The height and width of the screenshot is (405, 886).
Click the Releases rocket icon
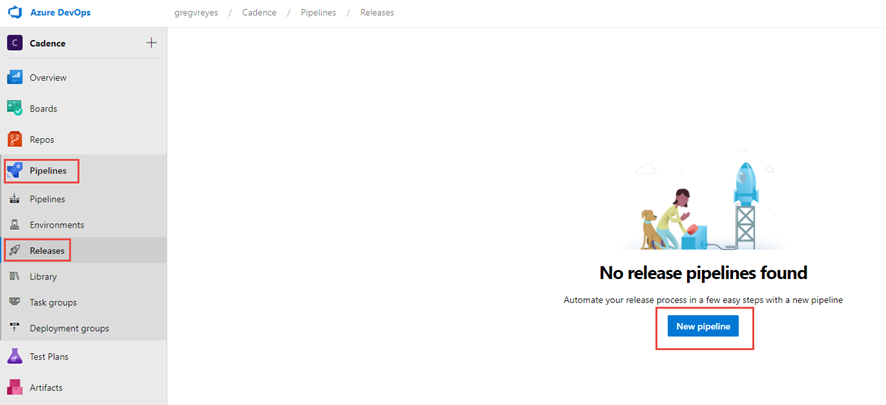[x=15, y=250]
